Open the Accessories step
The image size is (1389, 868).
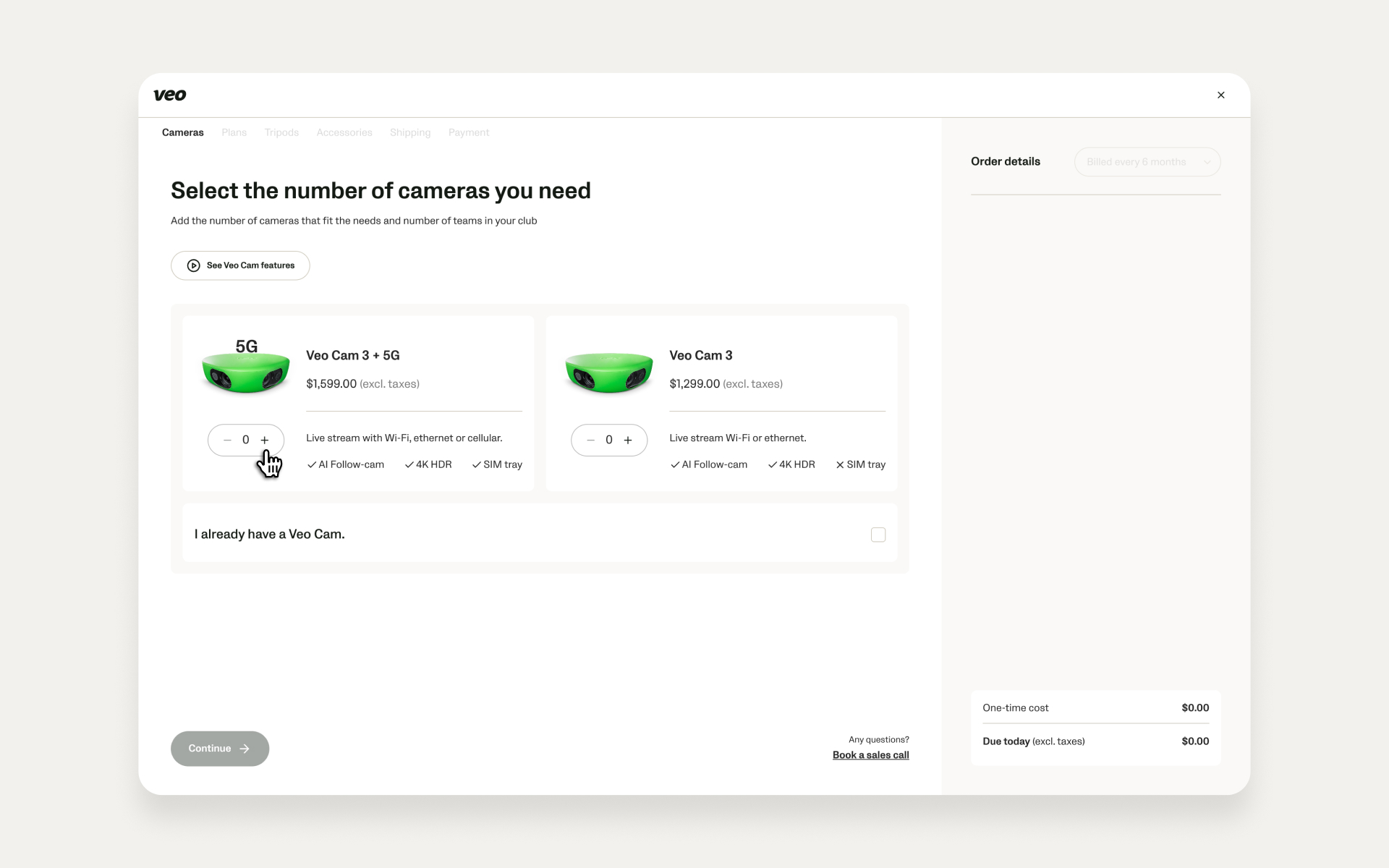pyautogui.click(x=344, y=132)
